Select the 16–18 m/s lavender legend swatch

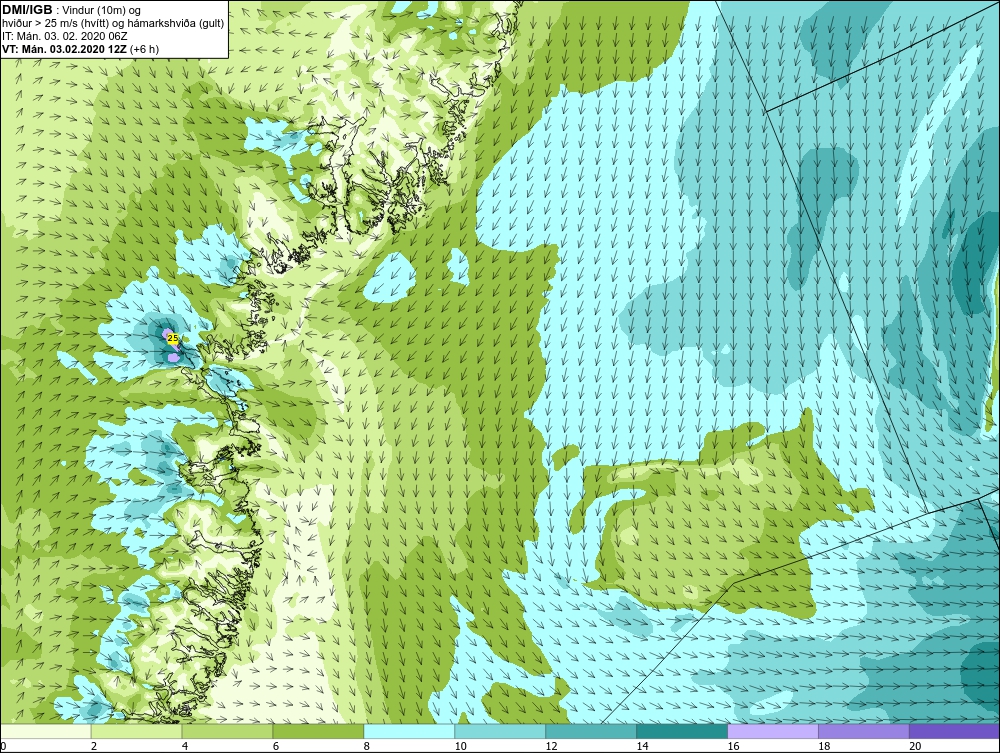[773, 731]
